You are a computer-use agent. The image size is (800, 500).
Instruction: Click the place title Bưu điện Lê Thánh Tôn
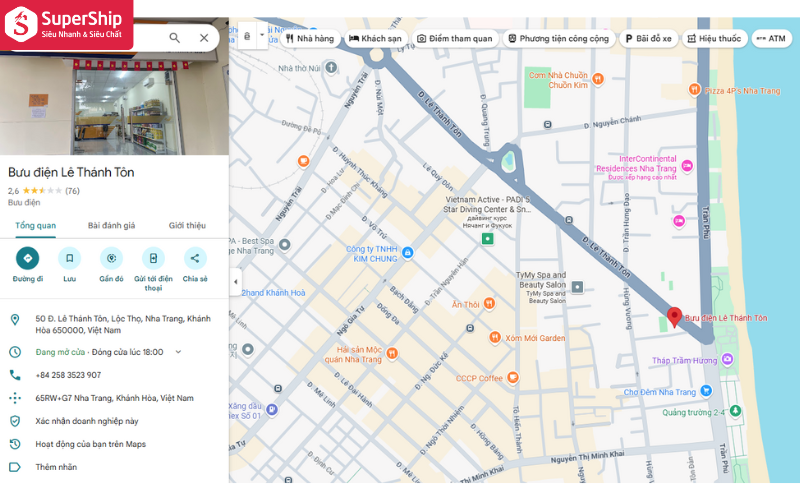71,172
